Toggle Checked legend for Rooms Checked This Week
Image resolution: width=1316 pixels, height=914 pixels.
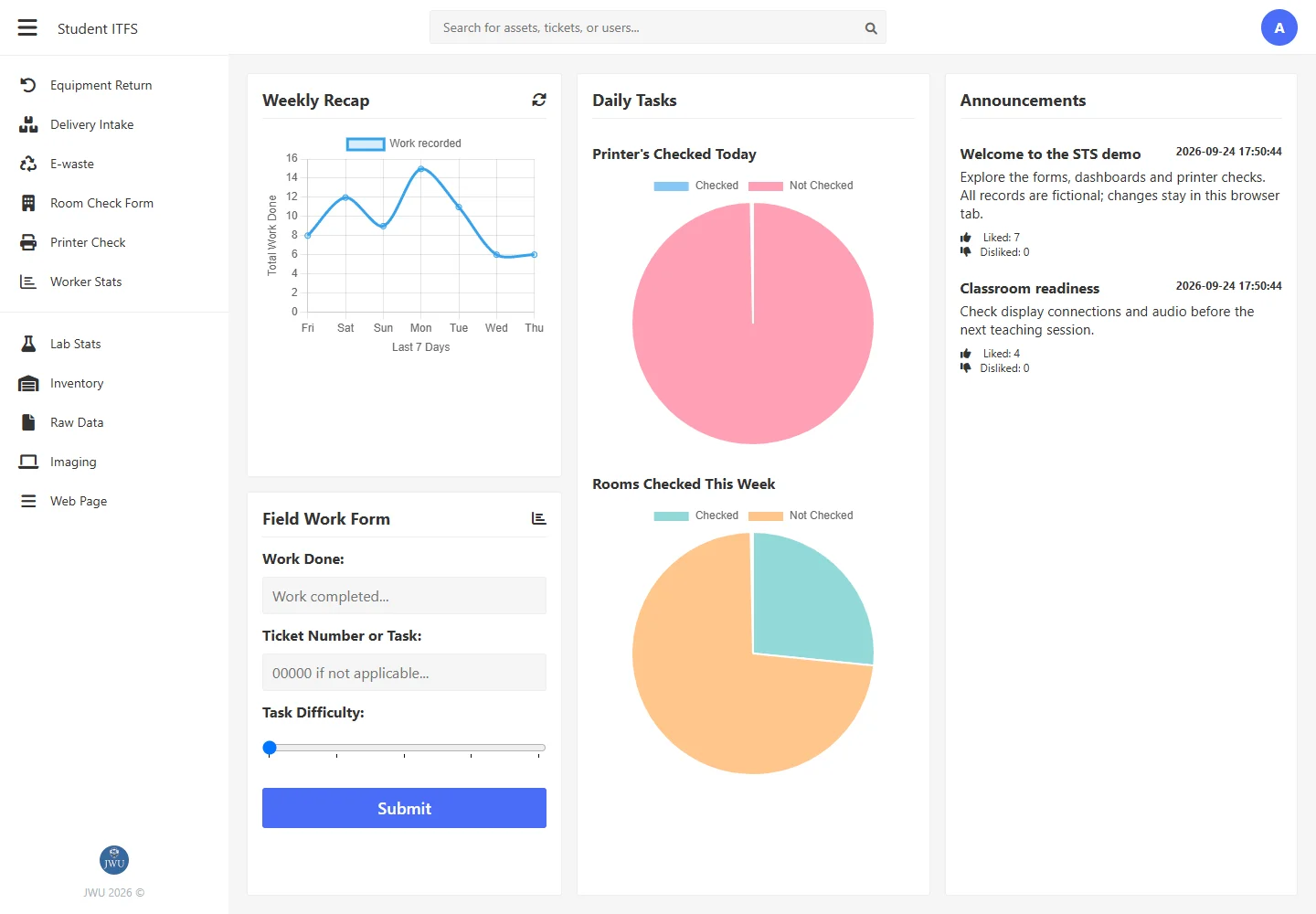(695, 515)
